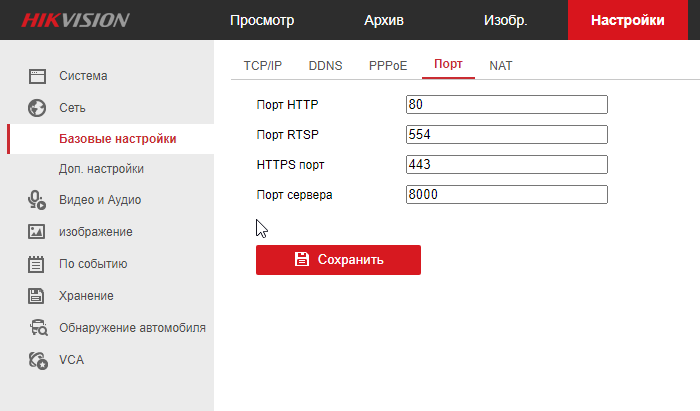Select Базовые настройки submenu item
700x411 pixels.
click(x=118, y=139)
